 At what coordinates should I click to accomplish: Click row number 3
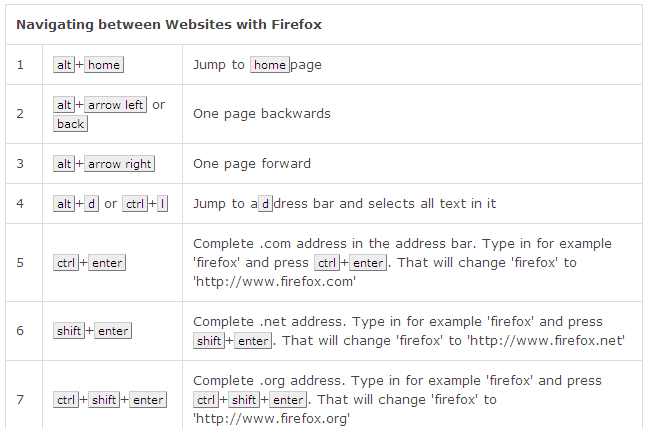[x=20, y=164]
